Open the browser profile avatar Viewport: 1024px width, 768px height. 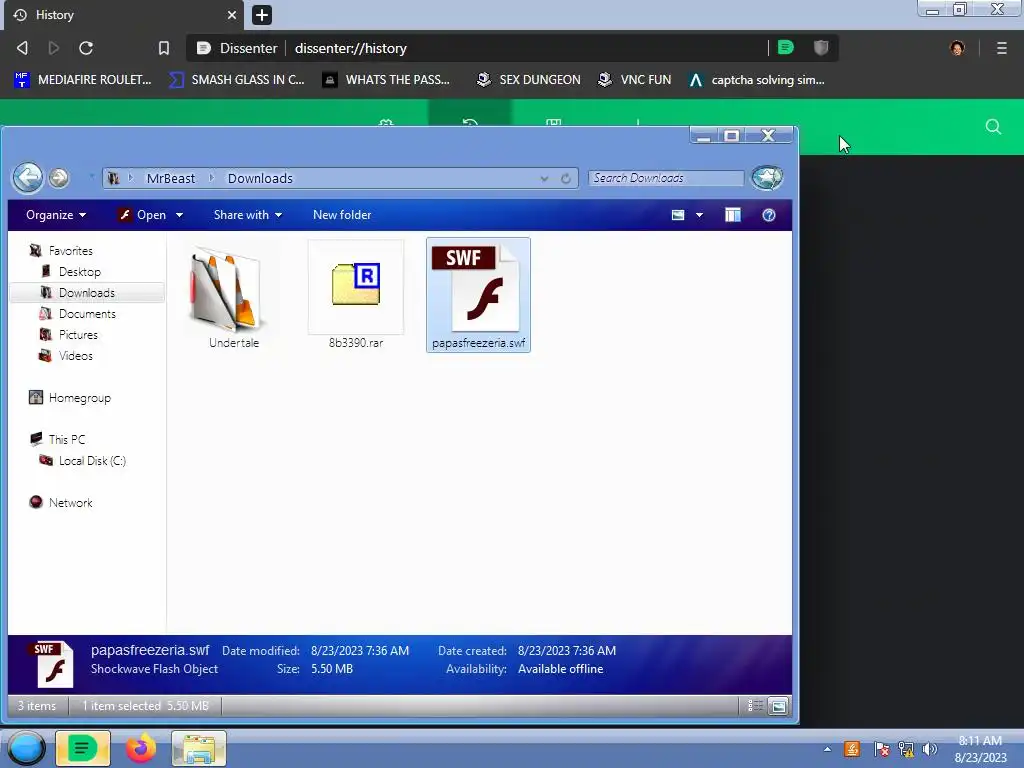point(957,48)
